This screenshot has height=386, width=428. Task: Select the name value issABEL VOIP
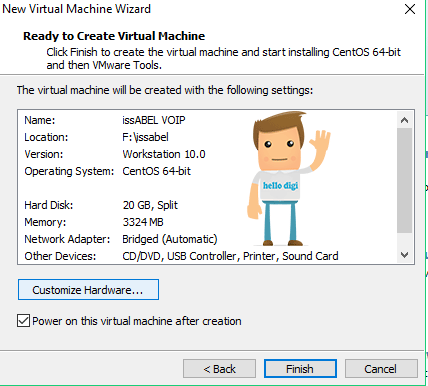[154, 120]
